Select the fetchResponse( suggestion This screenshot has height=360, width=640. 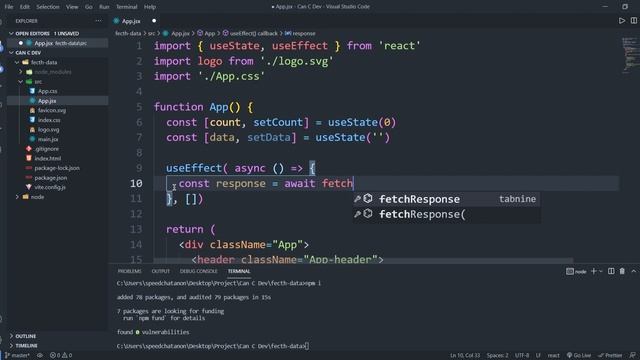click(x=447, y=215)
